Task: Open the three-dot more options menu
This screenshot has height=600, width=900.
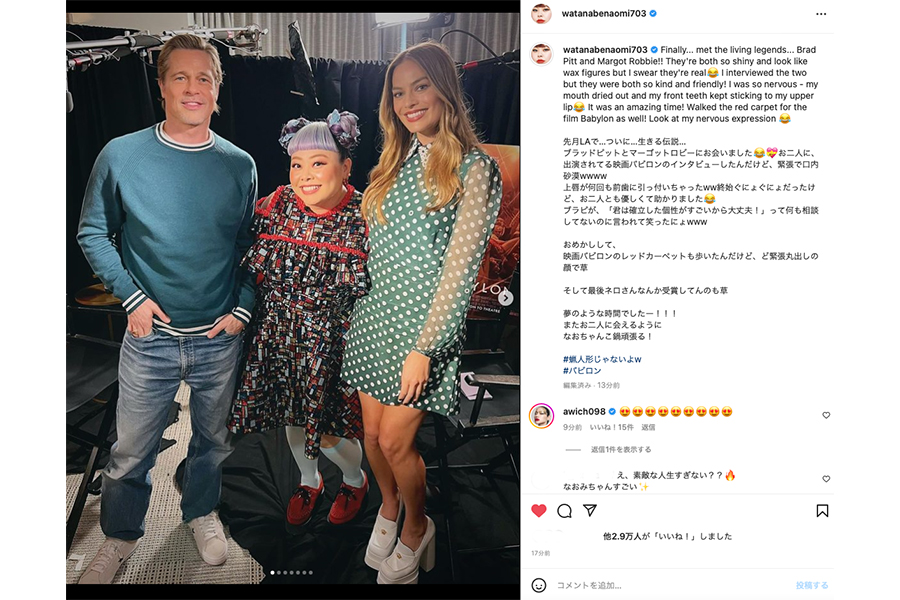Action: coord(821,14)
